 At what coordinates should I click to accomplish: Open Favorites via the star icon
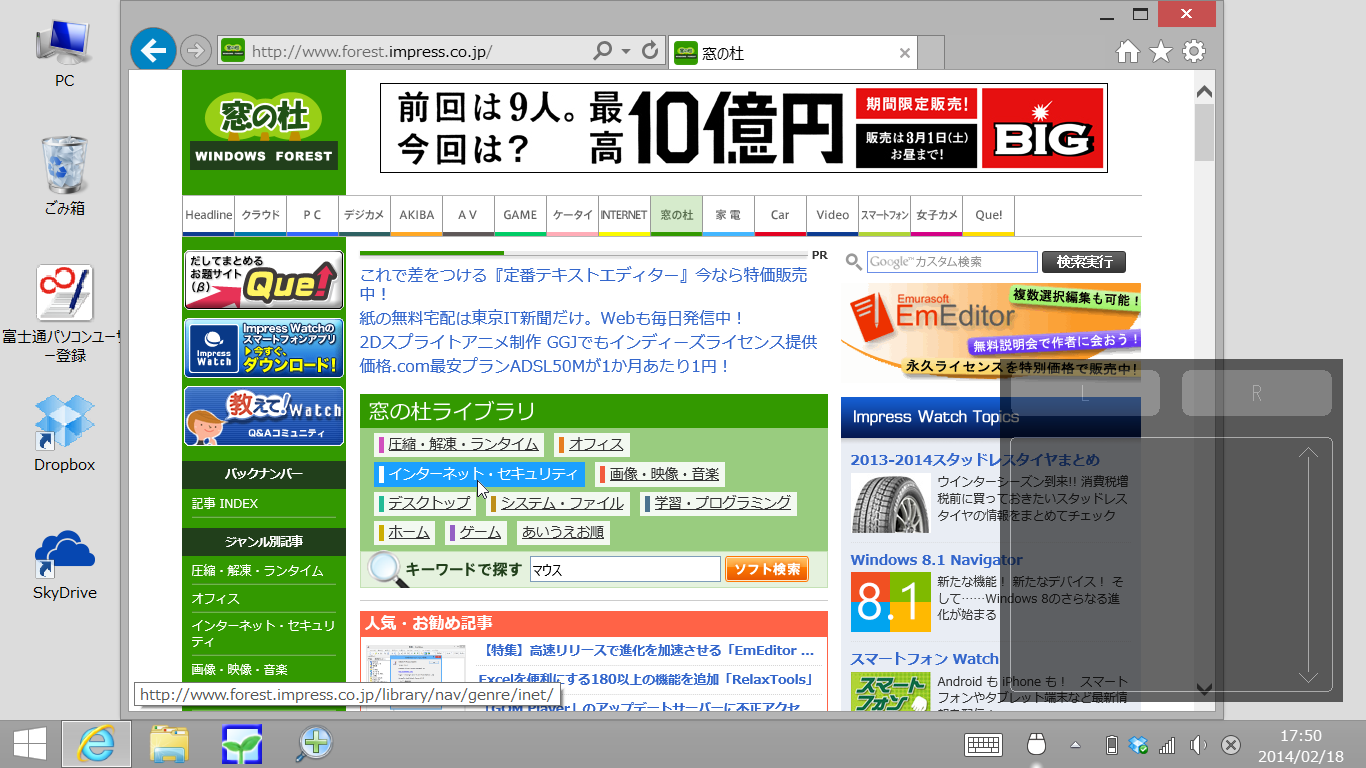(1160, 51)
